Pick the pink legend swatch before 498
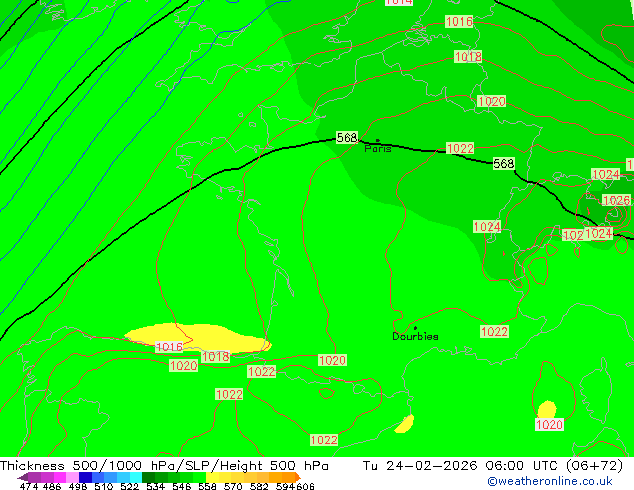Viewport: 634px width, 490px height. click(72, 477)
